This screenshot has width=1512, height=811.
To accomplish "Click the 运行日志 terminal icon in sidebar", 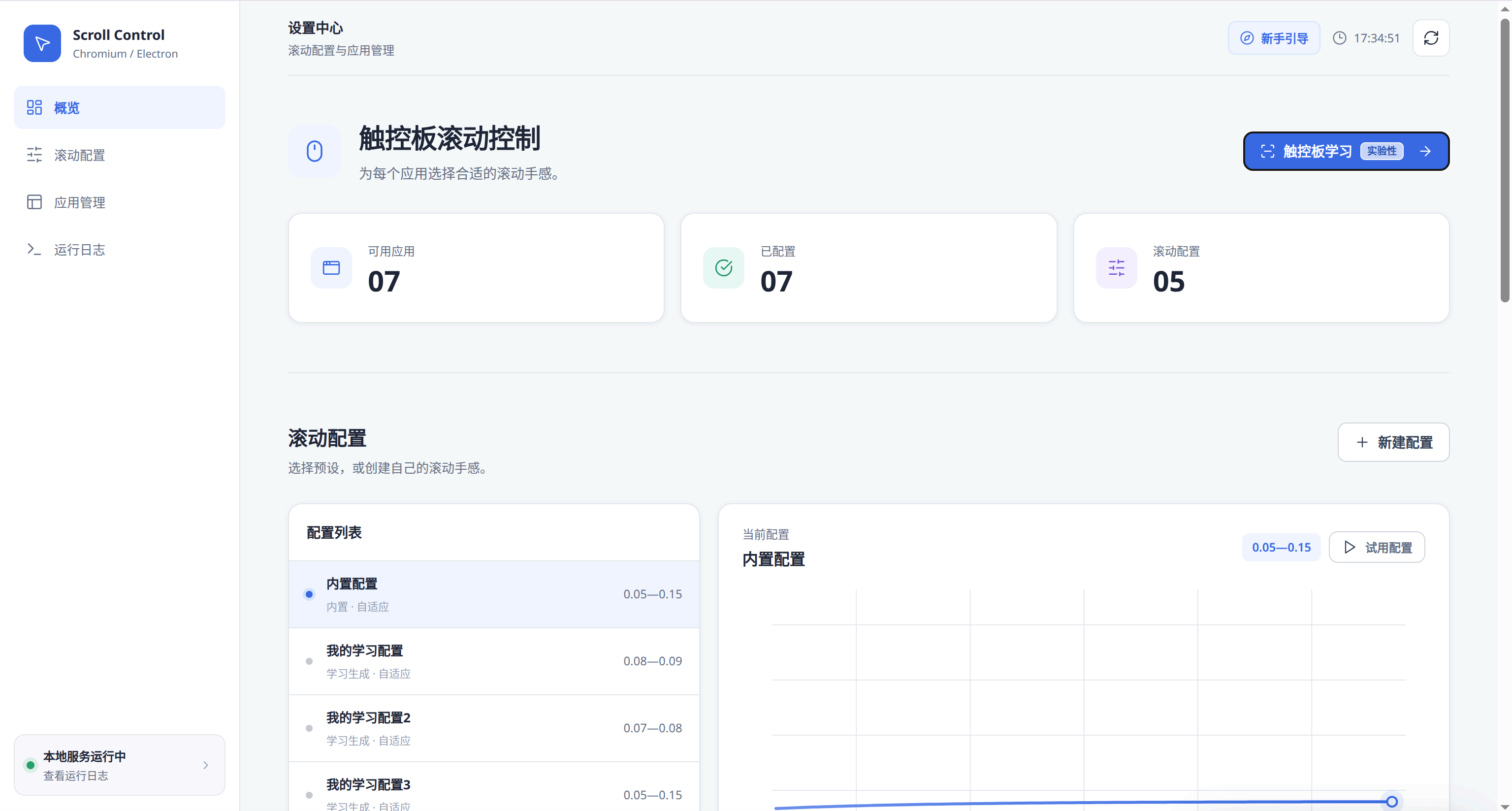I will tap(34, 249).
